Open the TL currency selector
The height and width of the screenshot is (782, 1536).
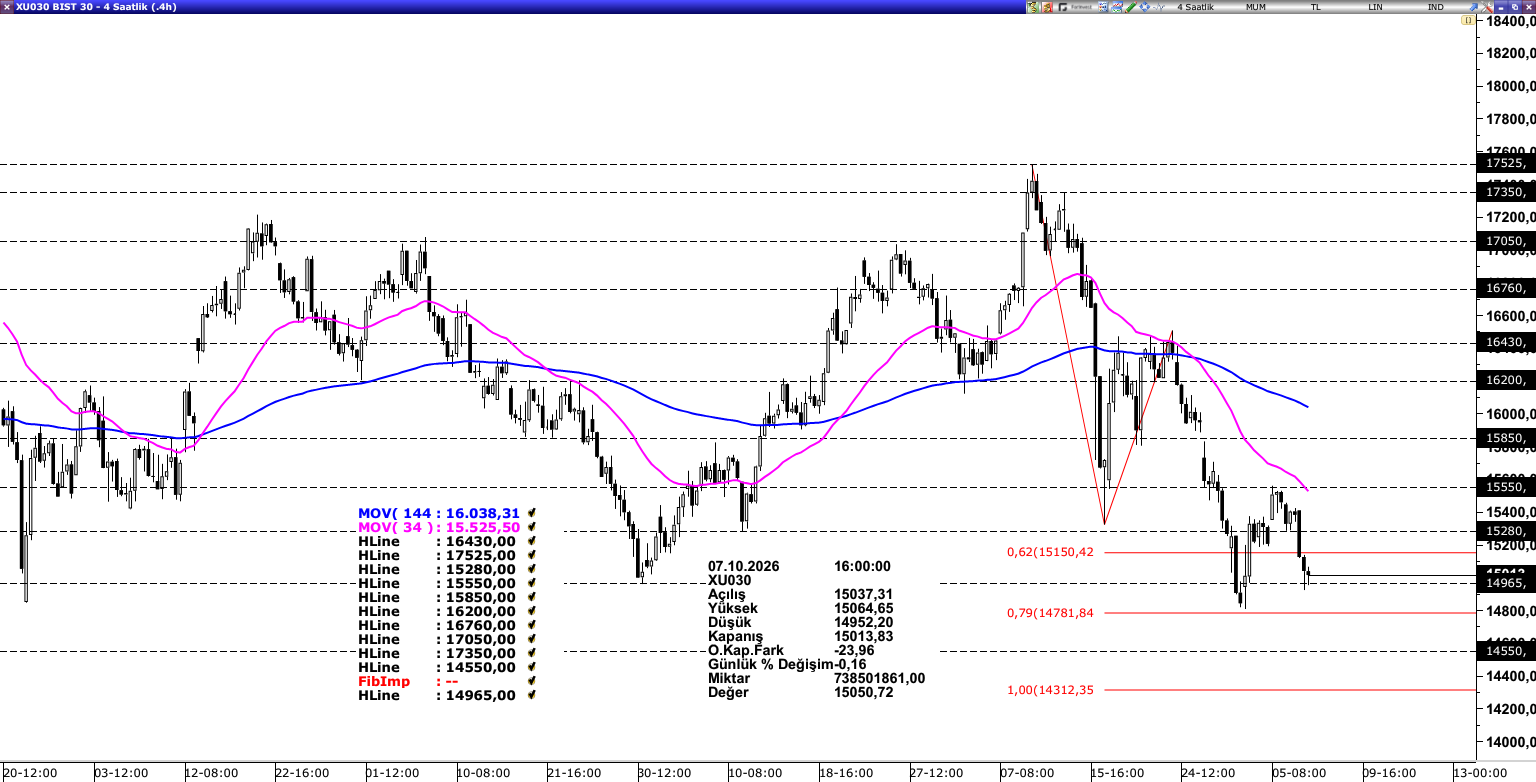(1316, 7)
